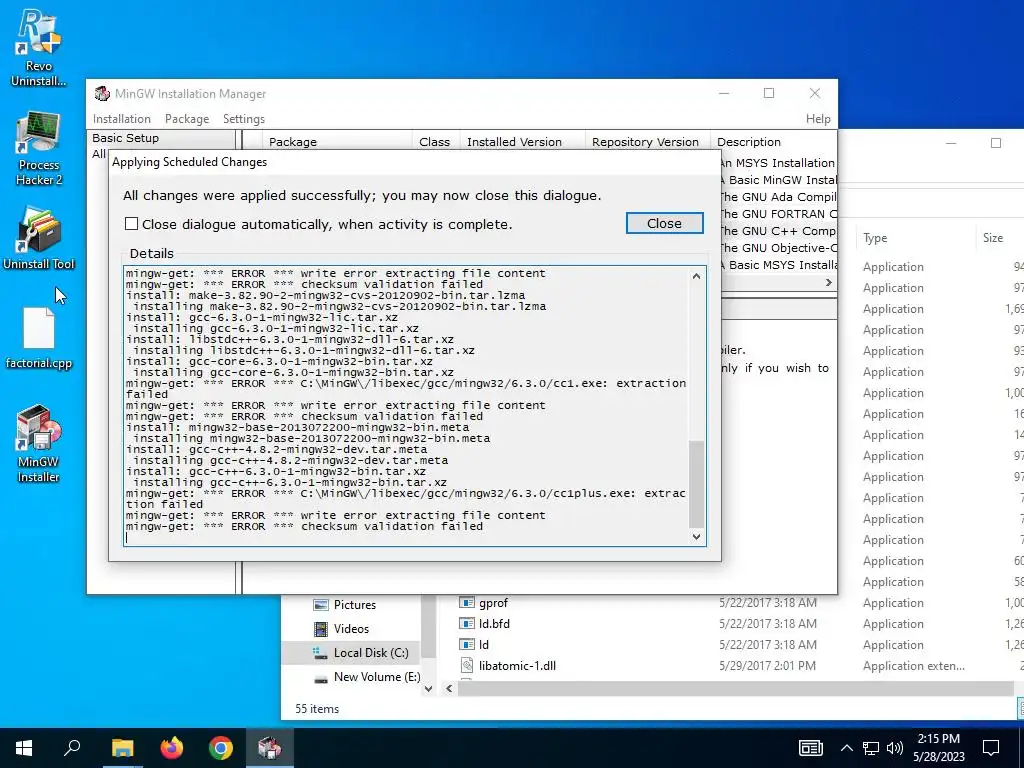The width and height of the screenshot is (1024, 768).
Task: Open the Settings menu
Action: [244, 119]
